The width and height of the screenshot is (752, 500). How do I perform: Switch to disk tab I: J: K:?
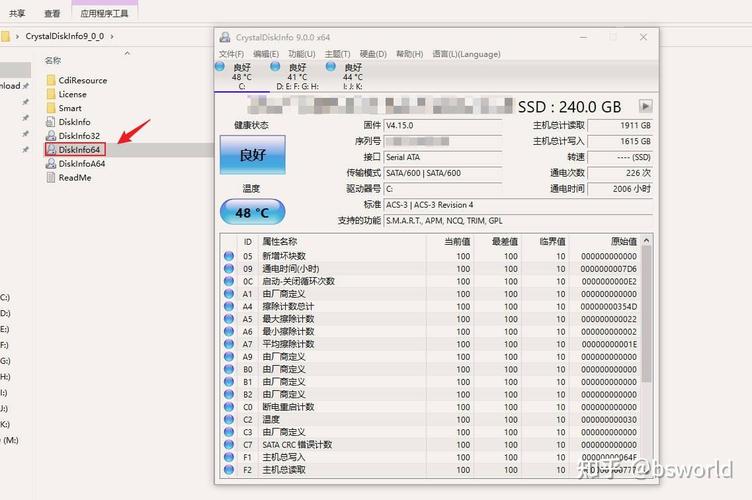(x=352, y=77)
